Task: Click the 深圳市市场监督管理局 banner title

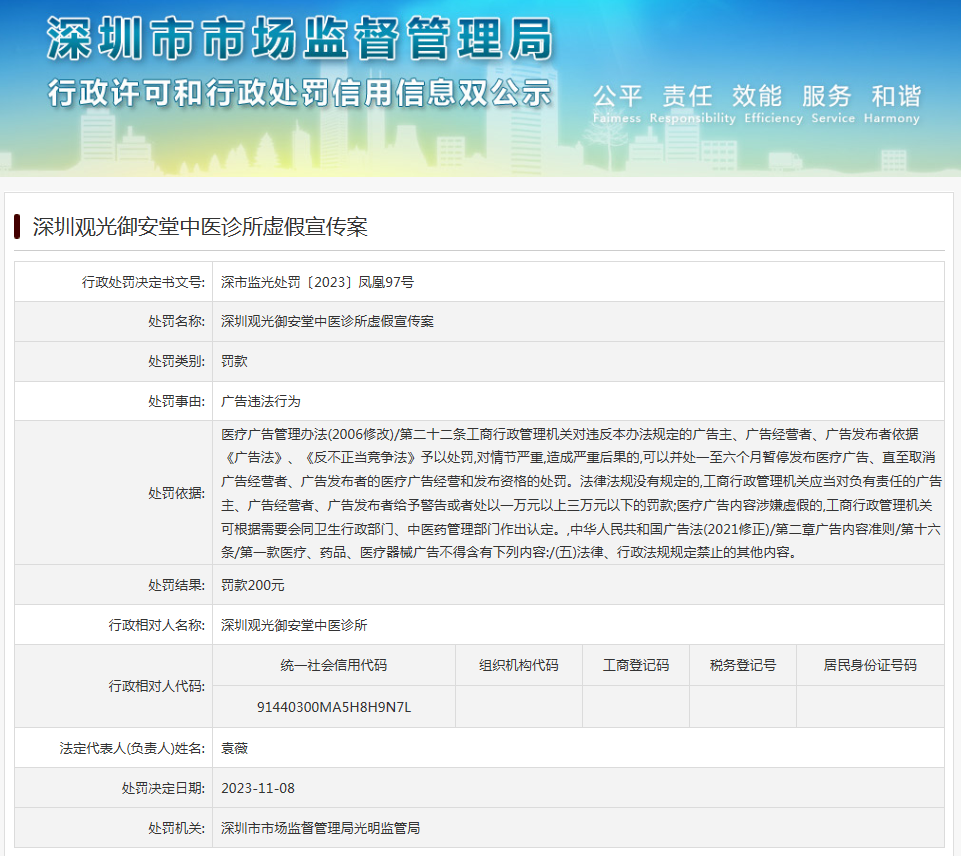Action: click(x=299, y=39)
